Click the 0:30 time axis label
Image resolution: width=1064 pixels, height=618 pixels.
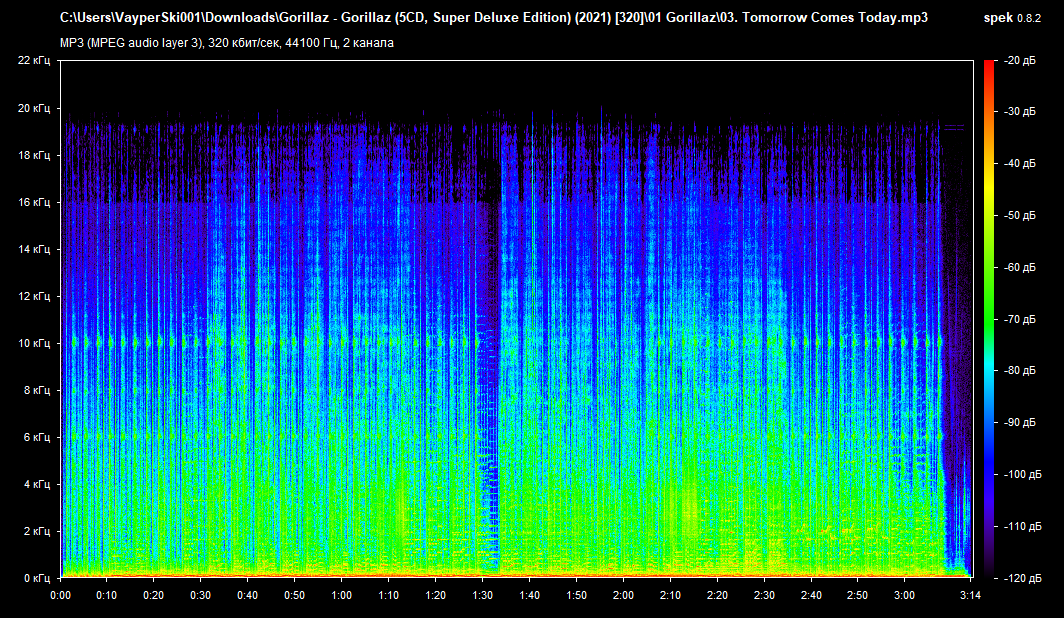201,595
